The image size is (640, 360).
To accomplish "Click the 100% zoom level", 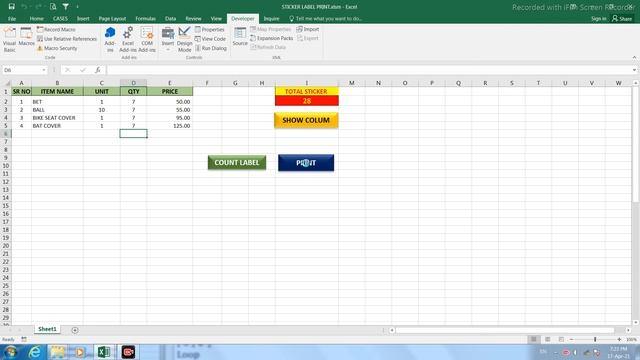I will tap(631, 339).
